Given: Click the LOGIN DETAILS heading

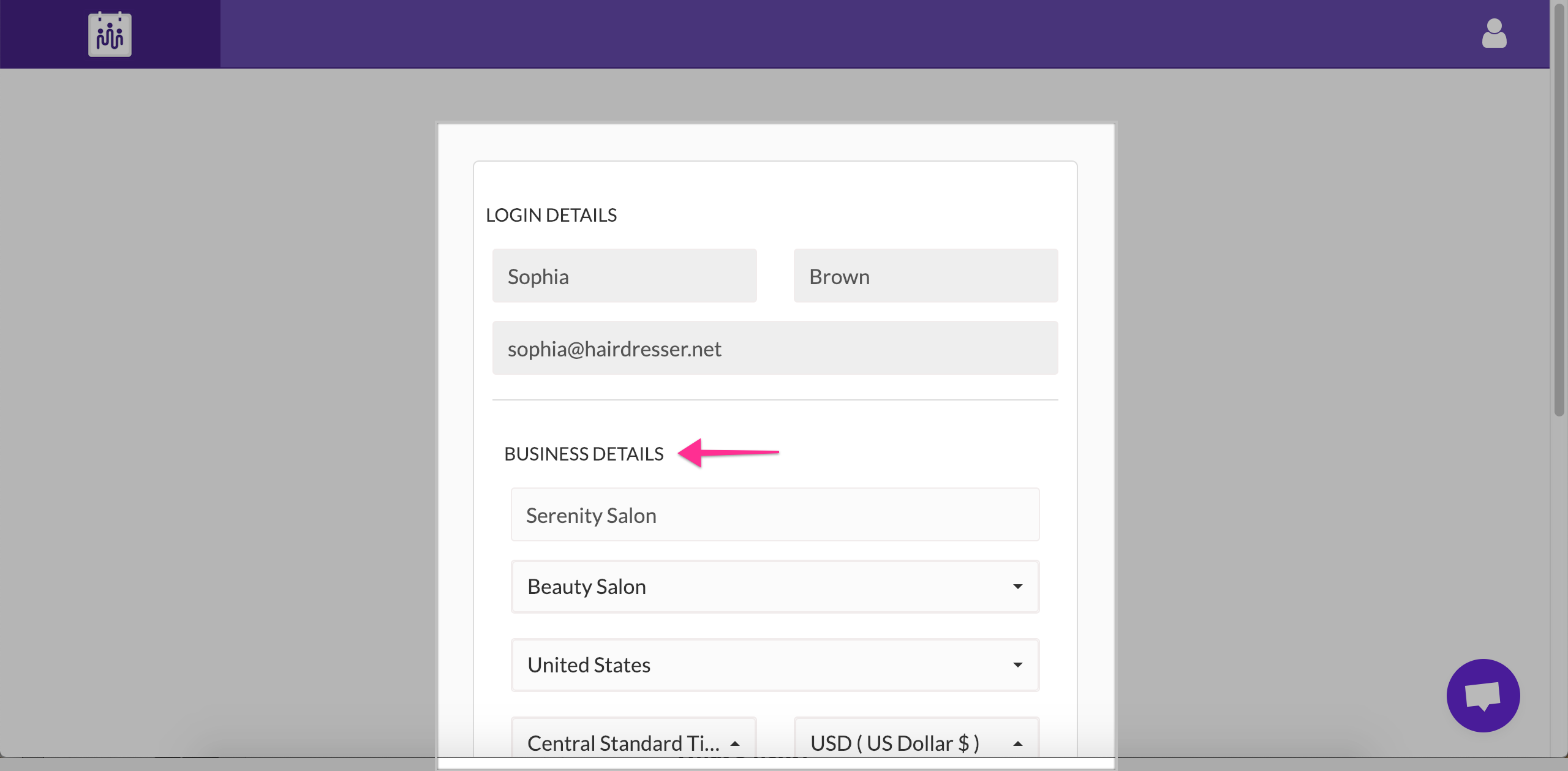Looking at the screenshot, I should 551,215.
